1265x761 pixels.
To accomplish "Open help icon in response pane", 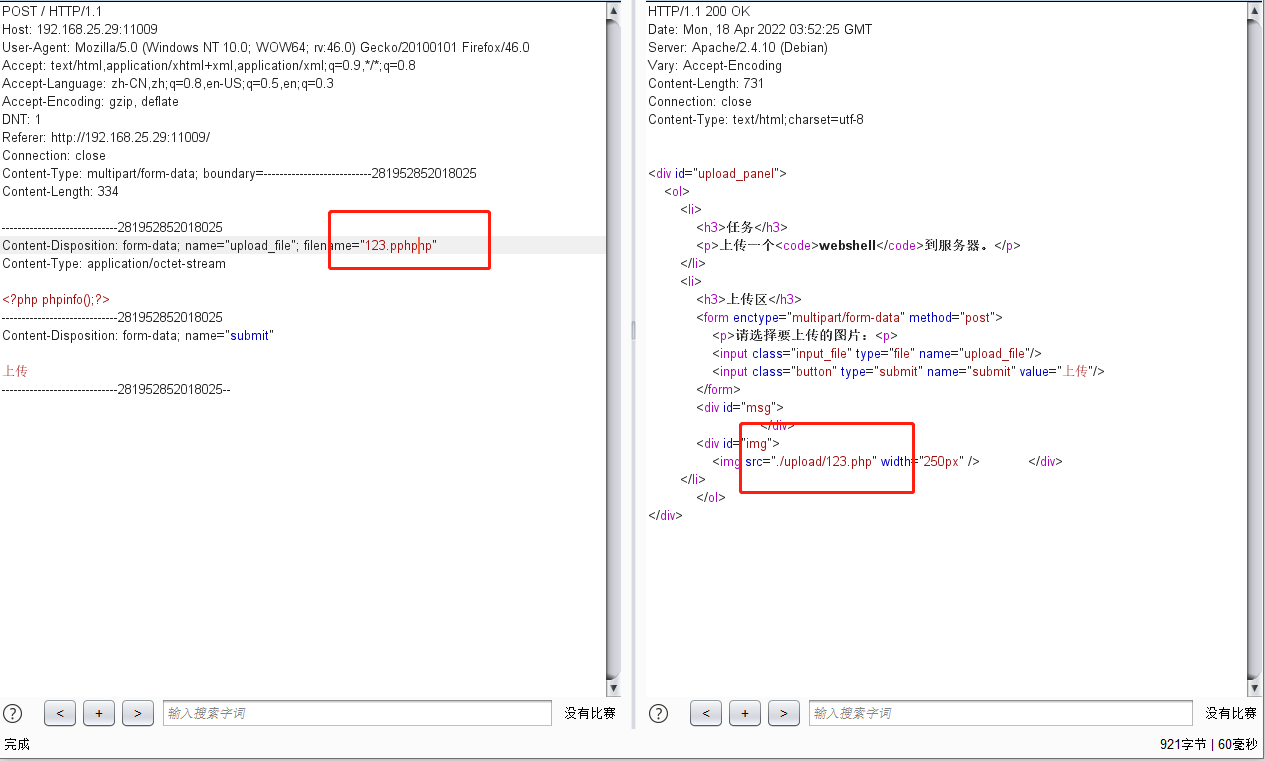I will point(658,713).
